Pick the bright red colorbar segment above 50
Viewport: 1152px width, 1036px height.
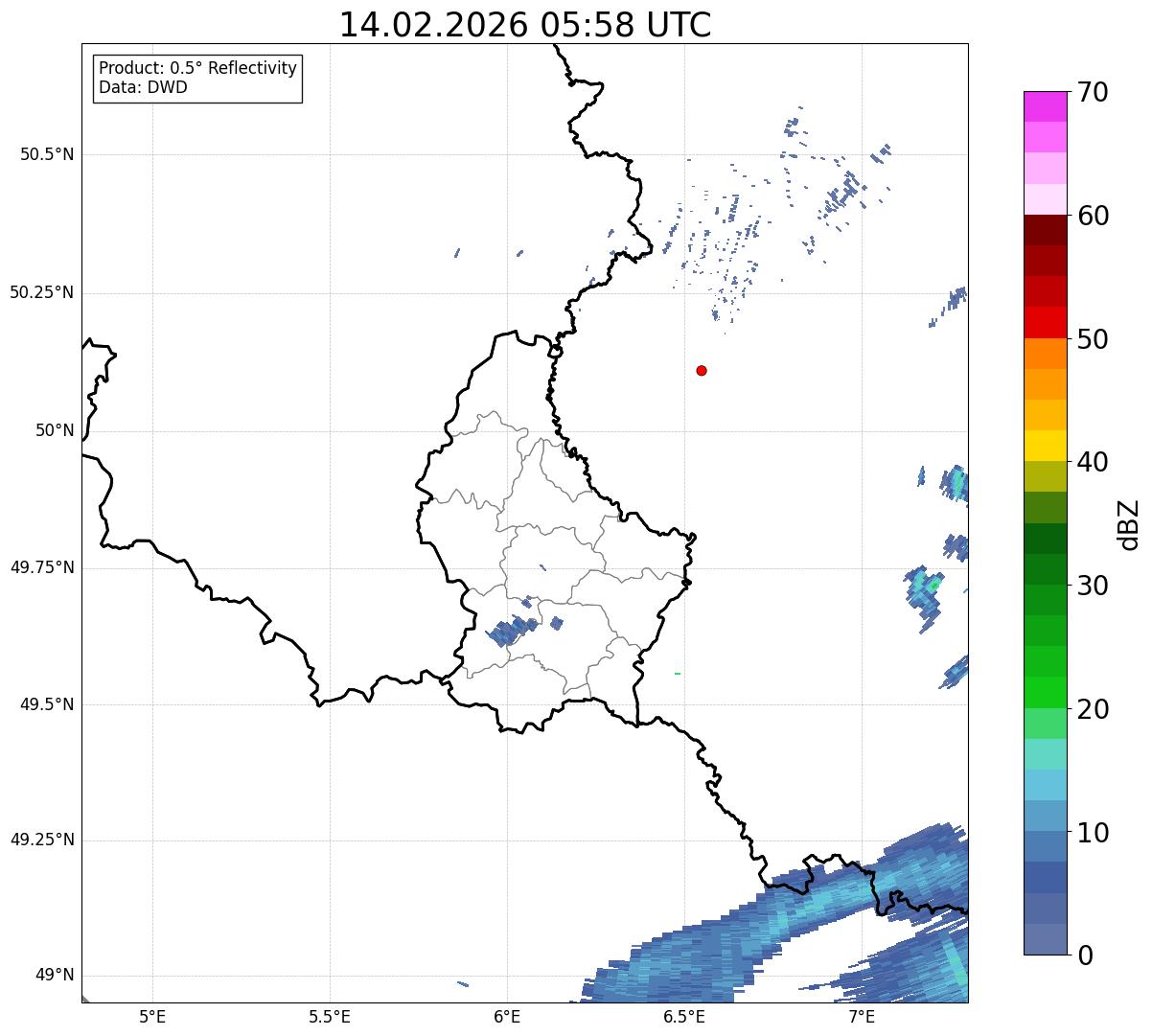click(1046, 322)
